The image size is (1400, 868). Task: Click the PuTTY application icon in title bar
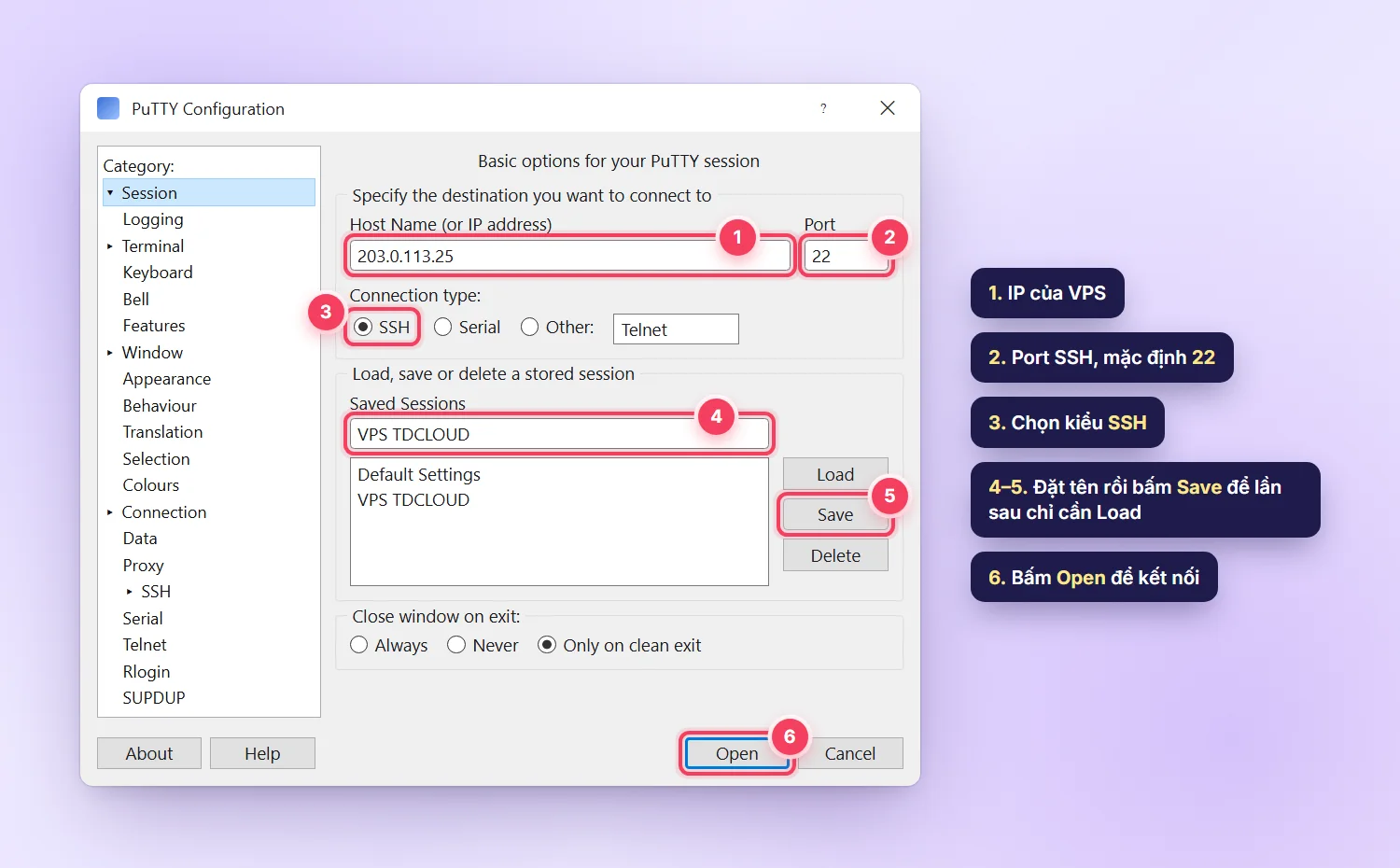[x=108, y=108]
